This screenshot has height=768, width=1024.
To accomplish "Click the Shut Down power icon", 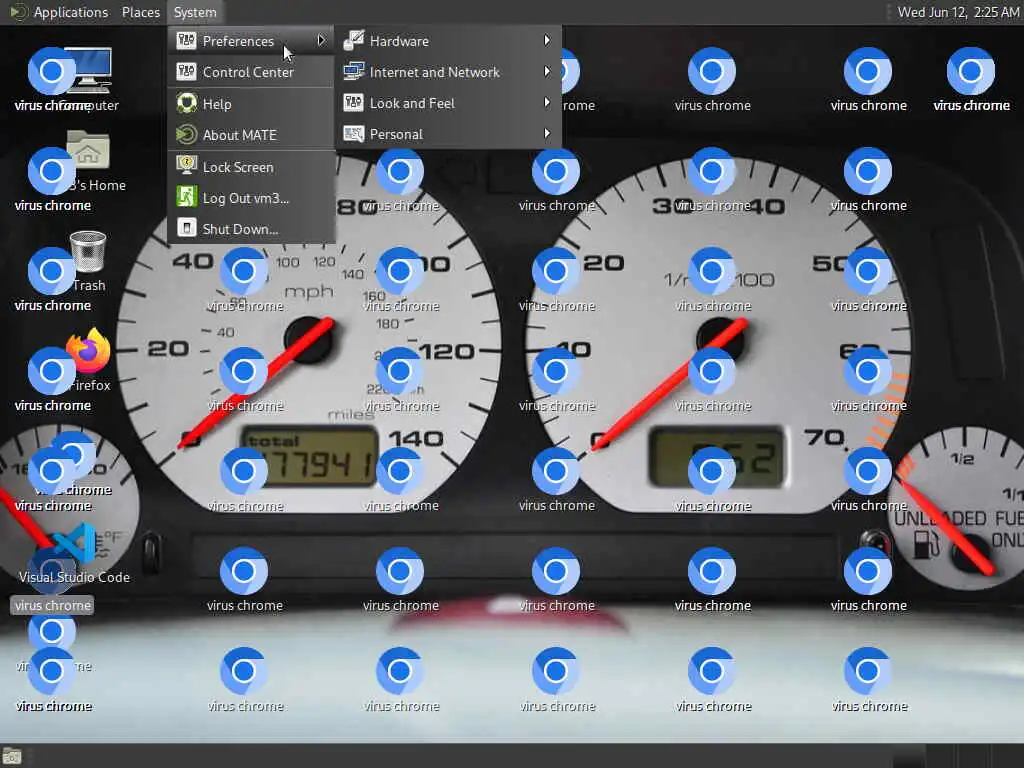I will pyautogui.click(x=186, y=228).
